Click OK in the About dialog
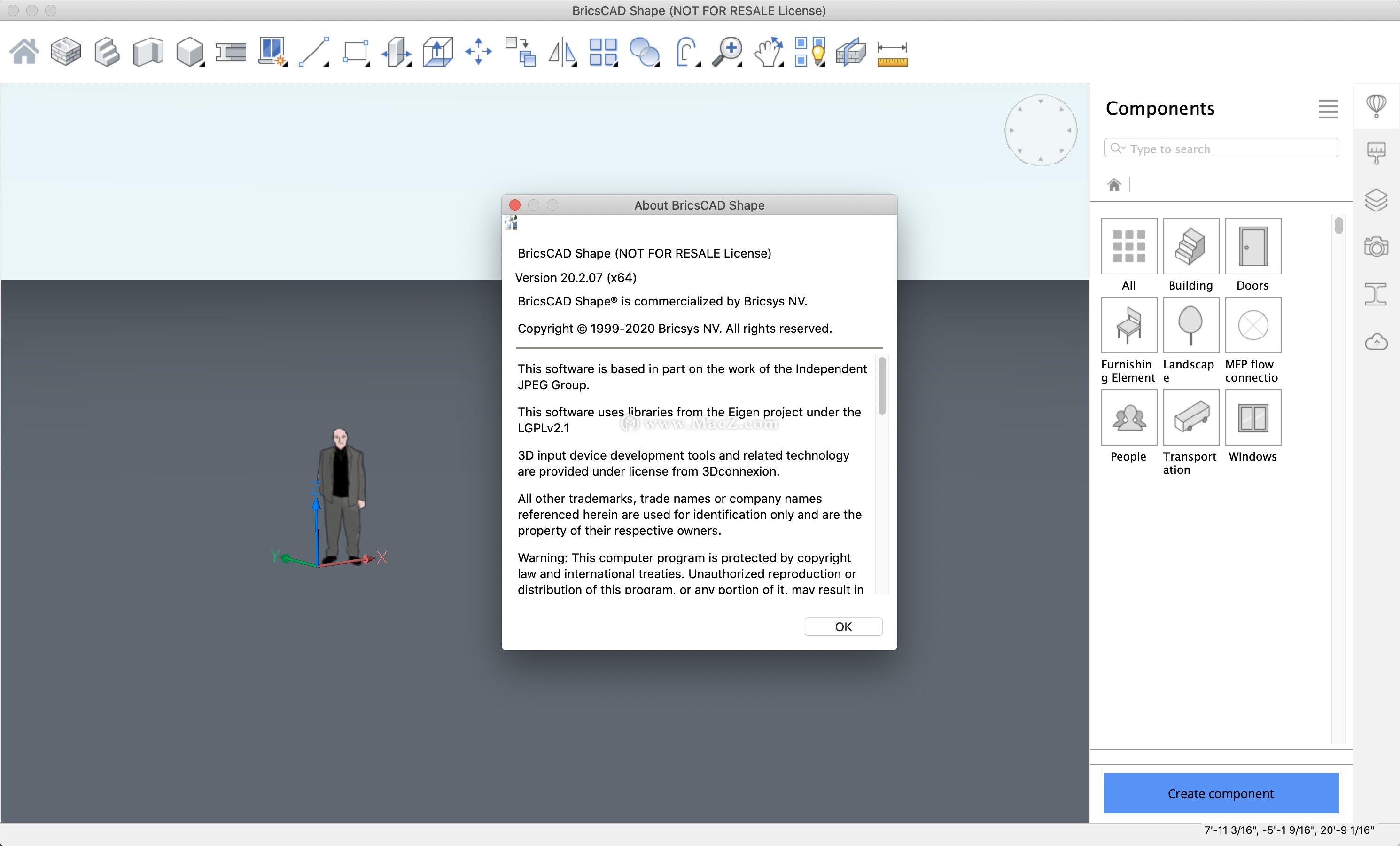This screenshot has width=1400, height=846. pyautogui.click(x=843, y=627)
